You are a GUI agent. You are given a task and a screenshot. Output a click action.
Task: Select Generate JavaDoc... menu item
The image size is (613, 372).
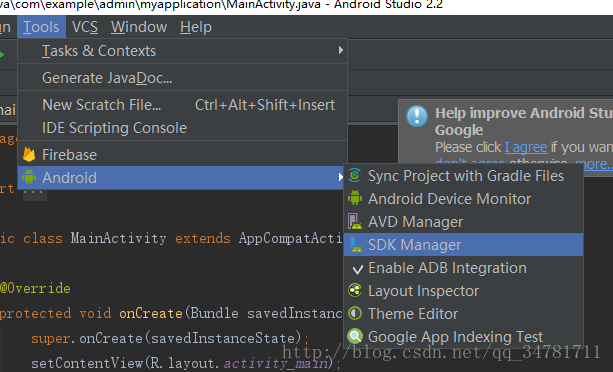183,78
